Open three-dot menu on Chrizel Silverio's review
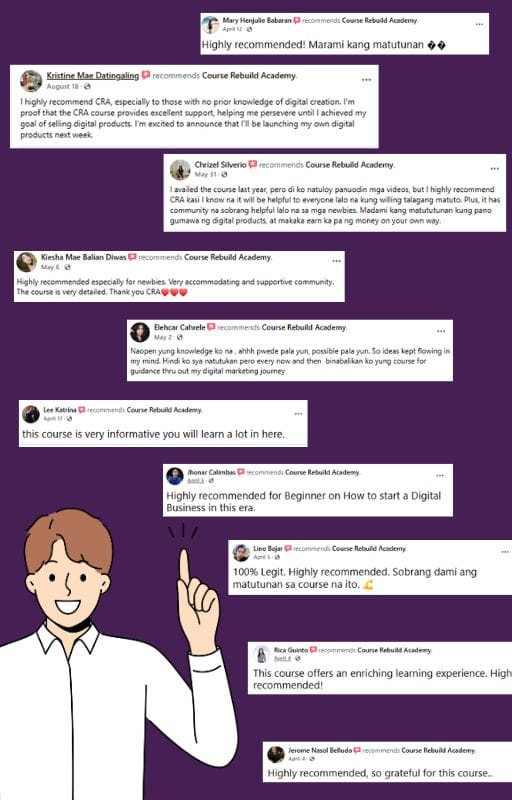512x800 pixels. 495,168
